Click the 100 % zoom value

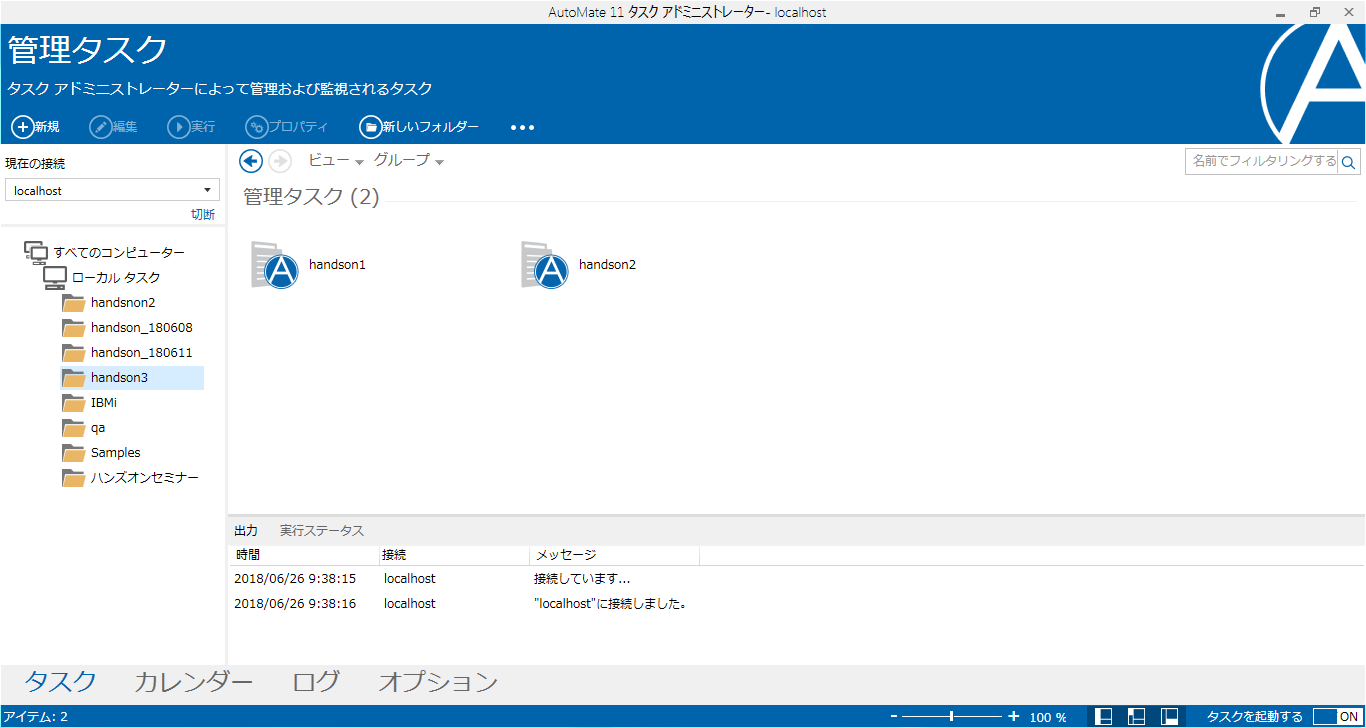click(x=1048, y=717)
